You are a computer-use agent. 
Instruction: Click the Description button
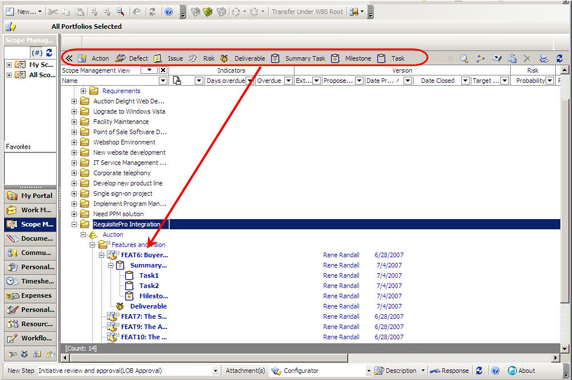coord(396,371)
